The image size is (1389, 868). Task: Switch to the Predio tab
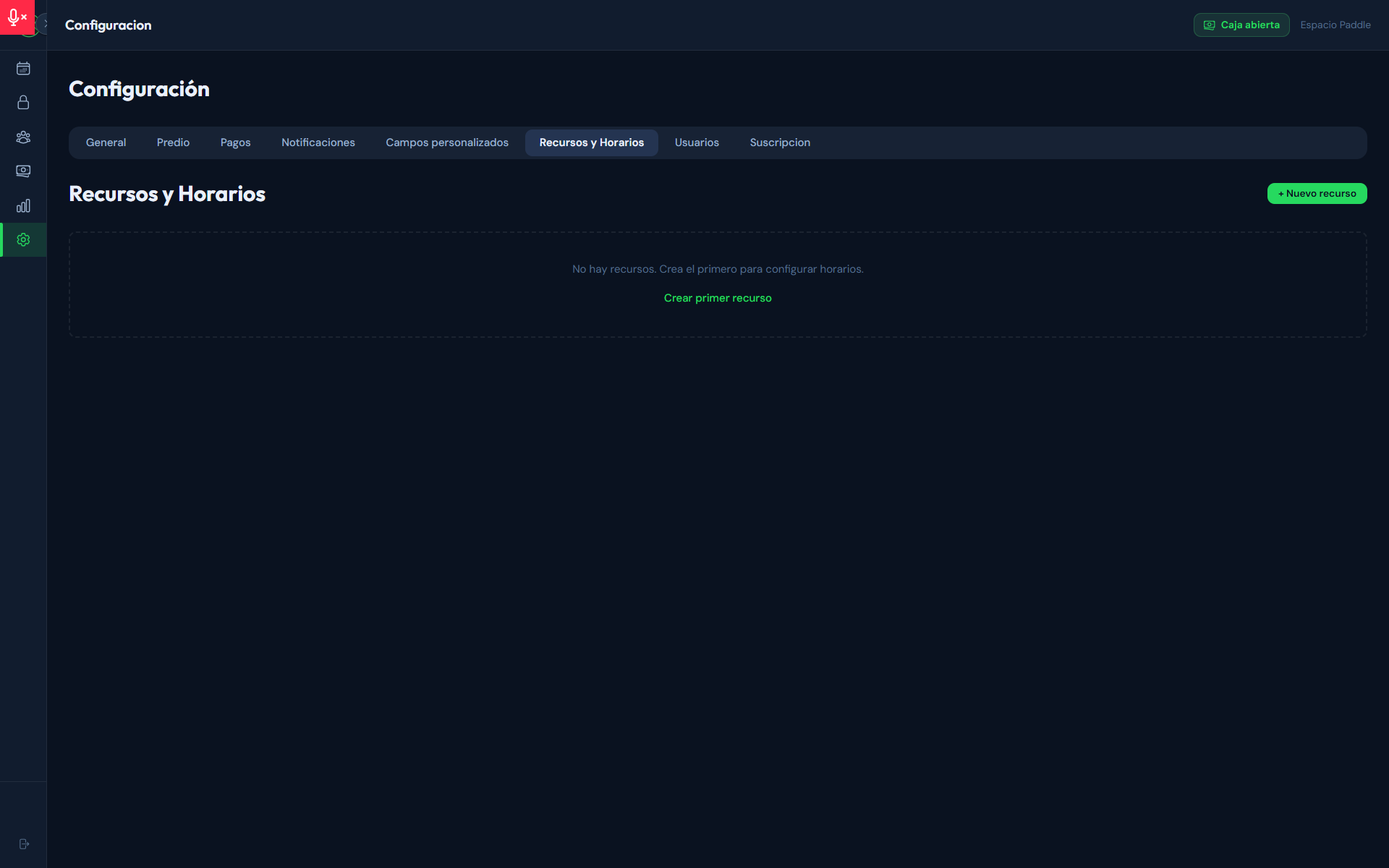pyautogui.click(x=173, y=142)
